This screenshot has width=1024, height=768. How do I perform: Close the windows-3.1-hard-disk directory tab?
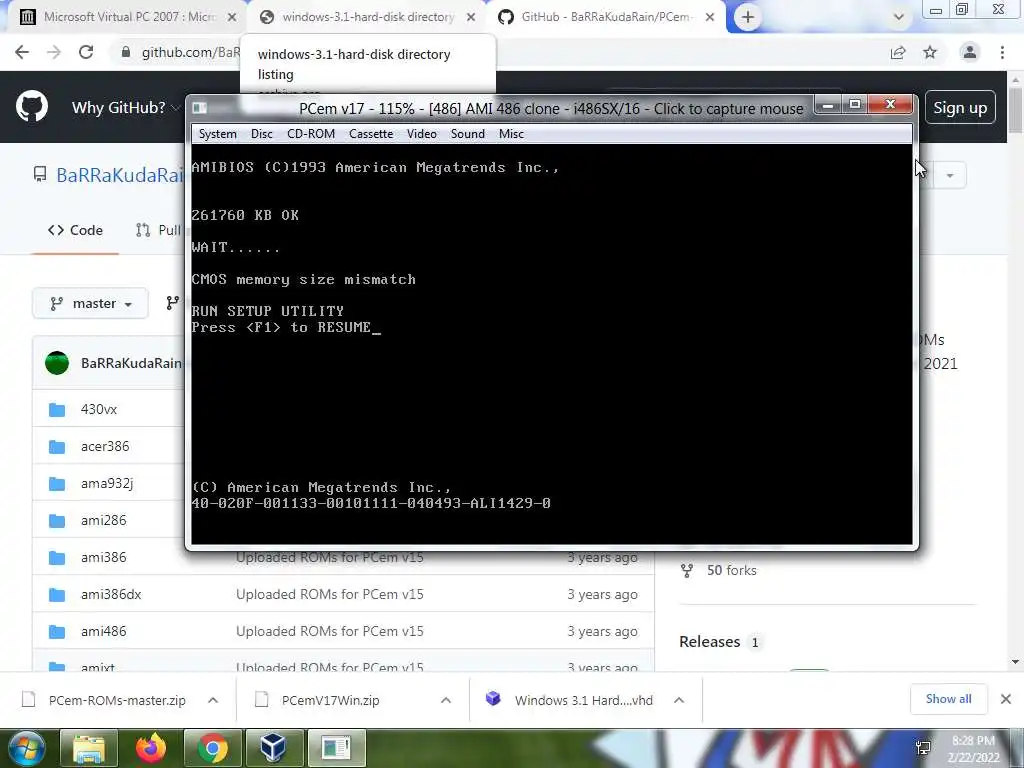point(471,18)
